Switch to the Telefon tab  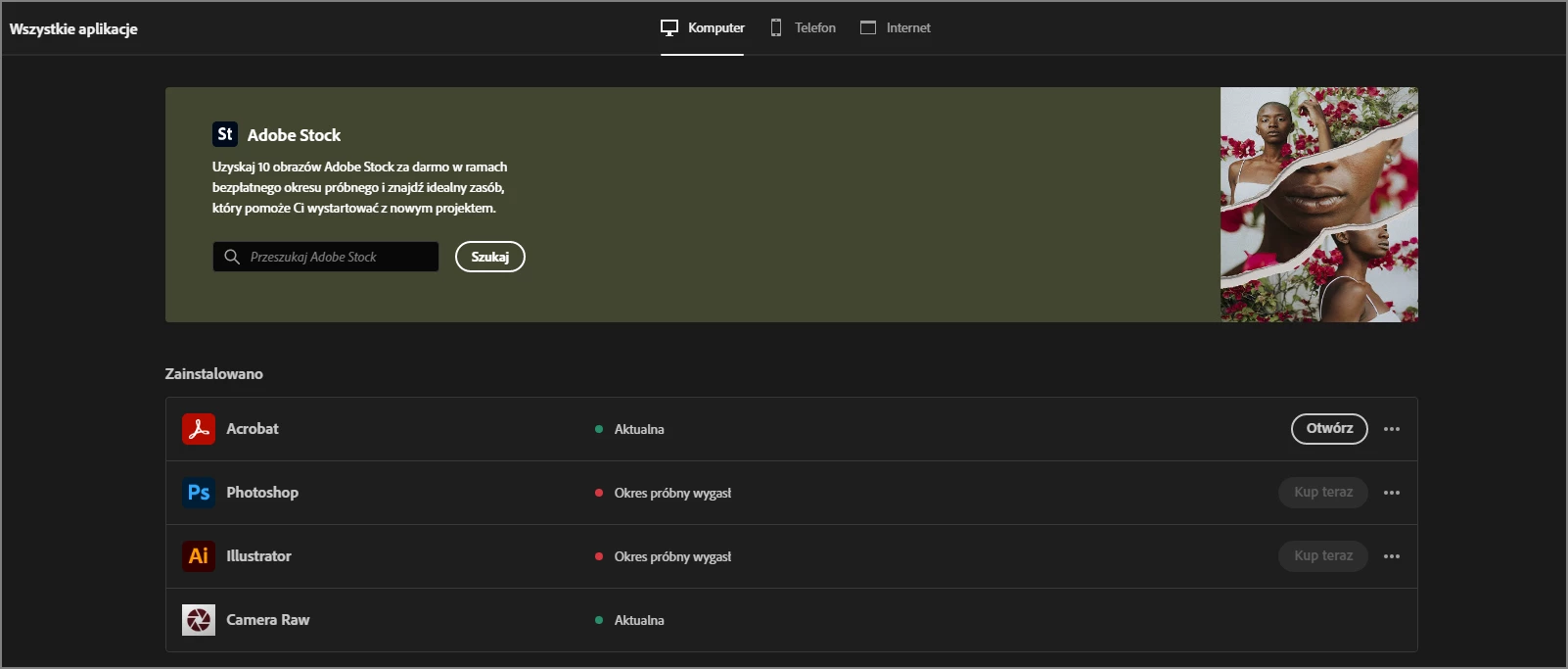(803, 27)
